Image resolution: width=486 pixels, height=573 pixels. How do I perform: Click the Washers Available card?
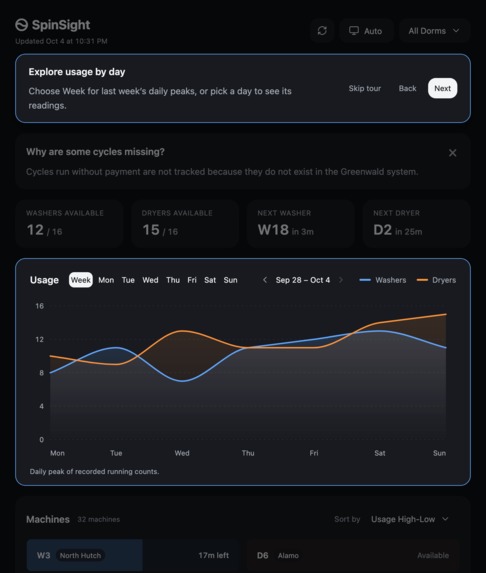69,223
